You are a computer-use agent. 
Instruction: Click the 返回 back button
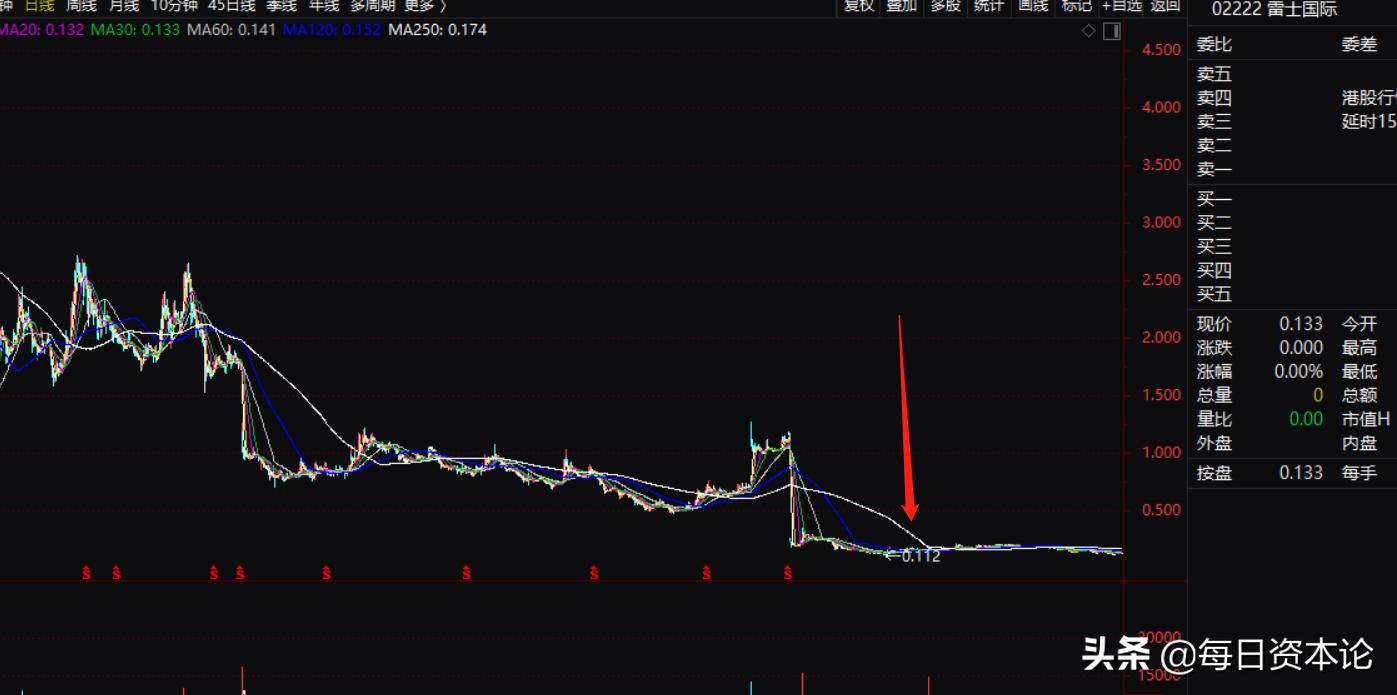point(1165,6)
